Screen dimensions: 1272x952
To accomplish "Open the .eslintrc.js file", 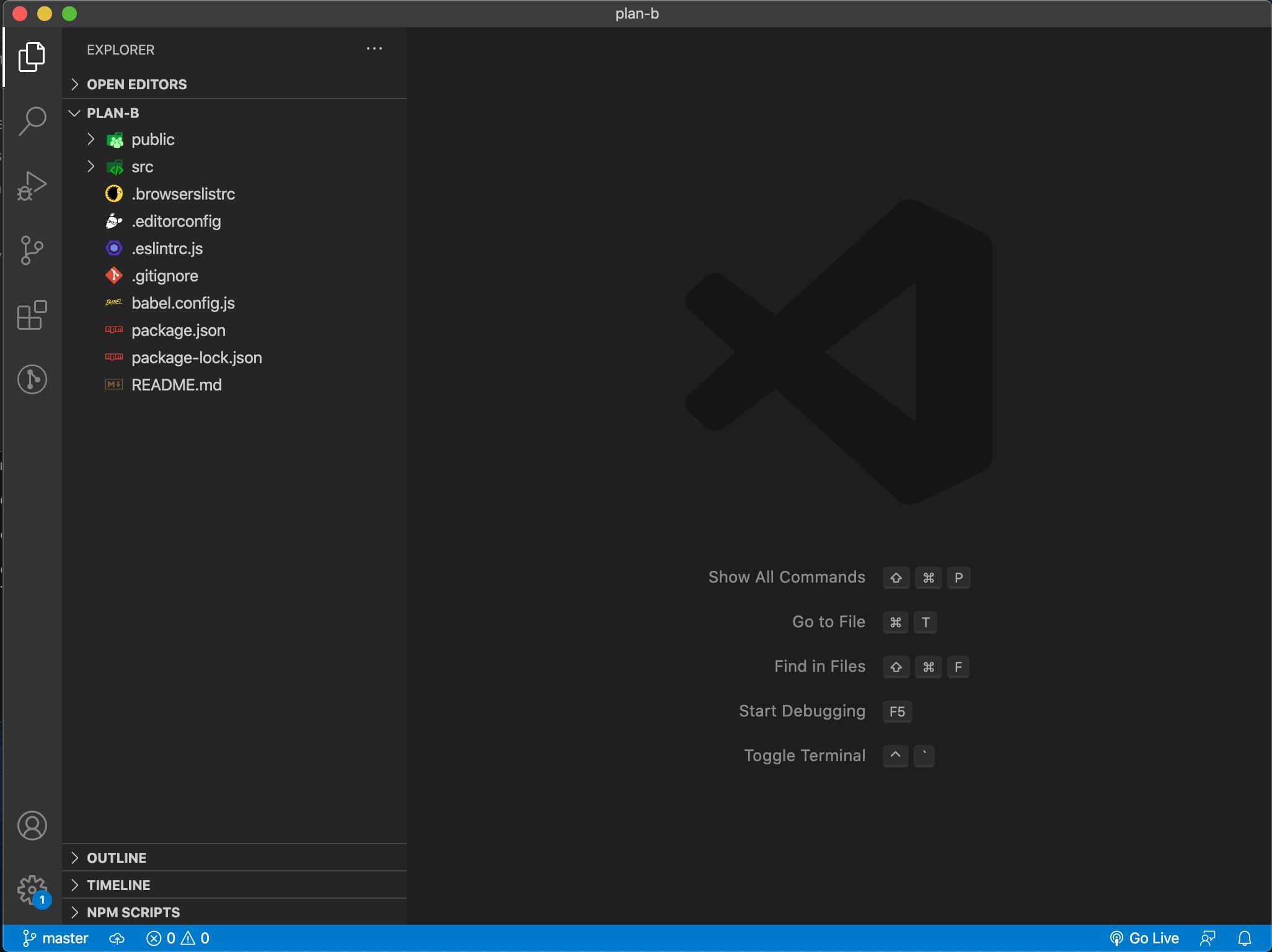I will [x=234, y=249].
